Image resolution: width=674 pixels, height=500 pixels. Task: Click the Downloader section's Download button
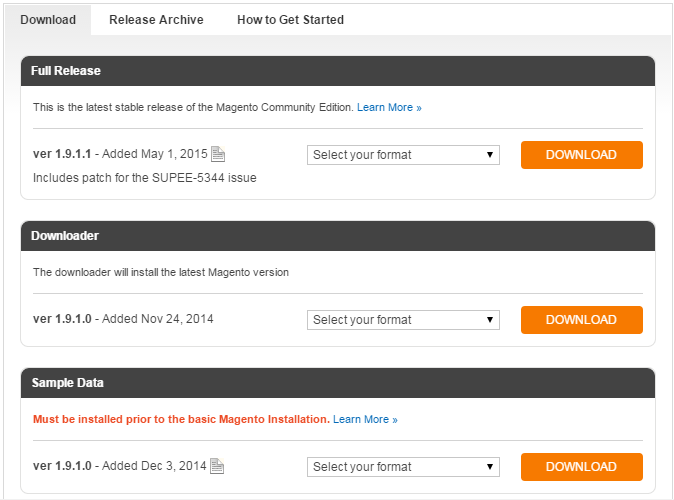581,320
